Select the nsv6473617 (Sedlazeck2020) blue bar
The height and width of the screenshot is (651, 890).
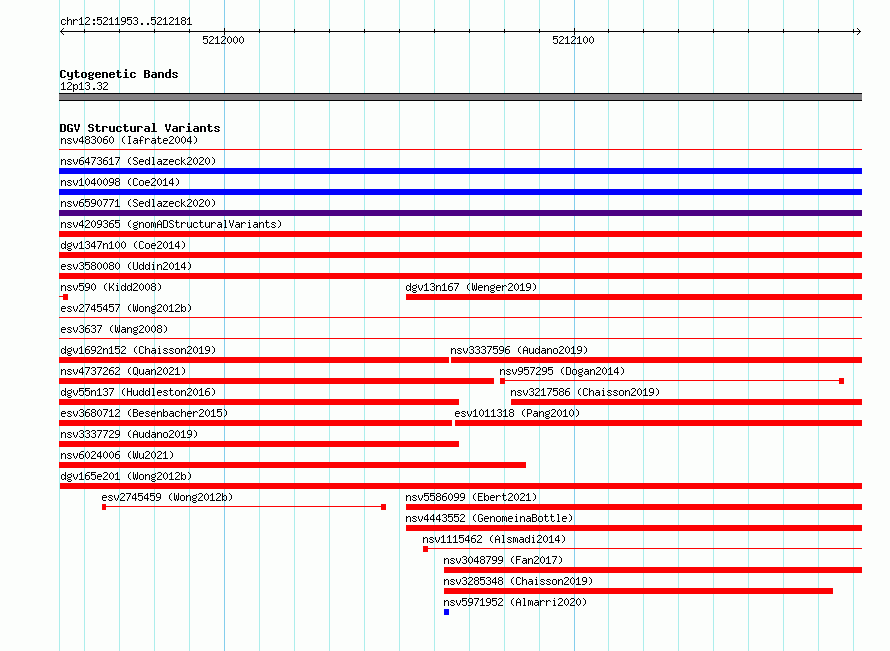(x=460, y=171)
